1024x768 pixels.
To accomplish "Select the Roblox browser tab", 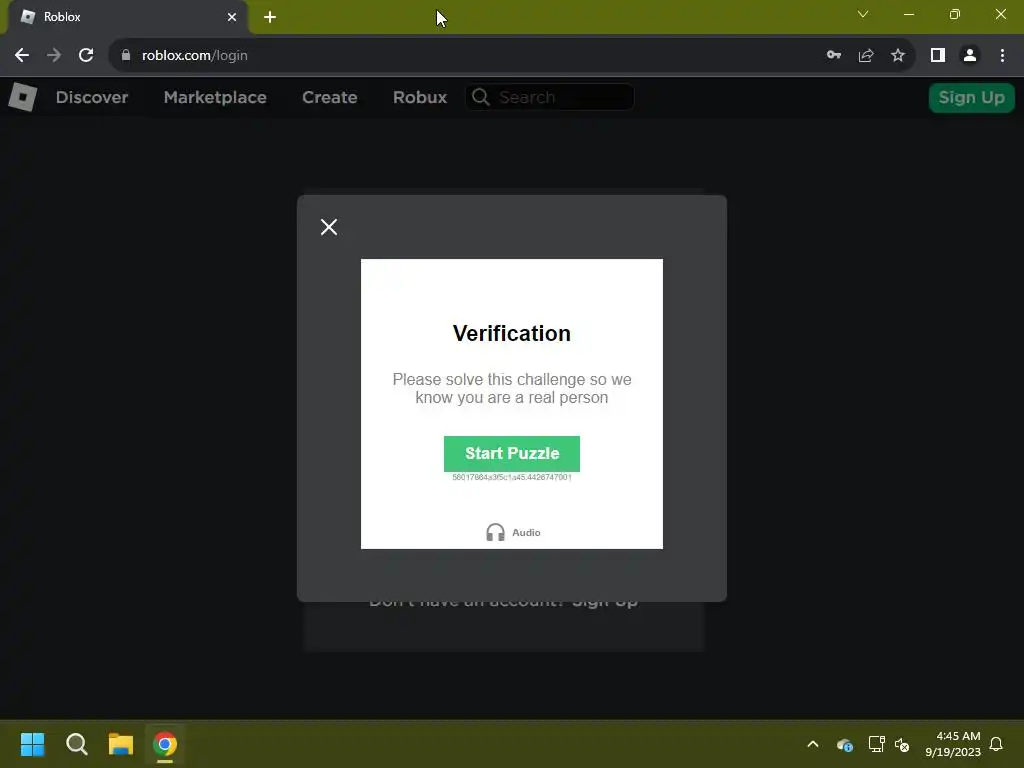I will tap(127, 17).
